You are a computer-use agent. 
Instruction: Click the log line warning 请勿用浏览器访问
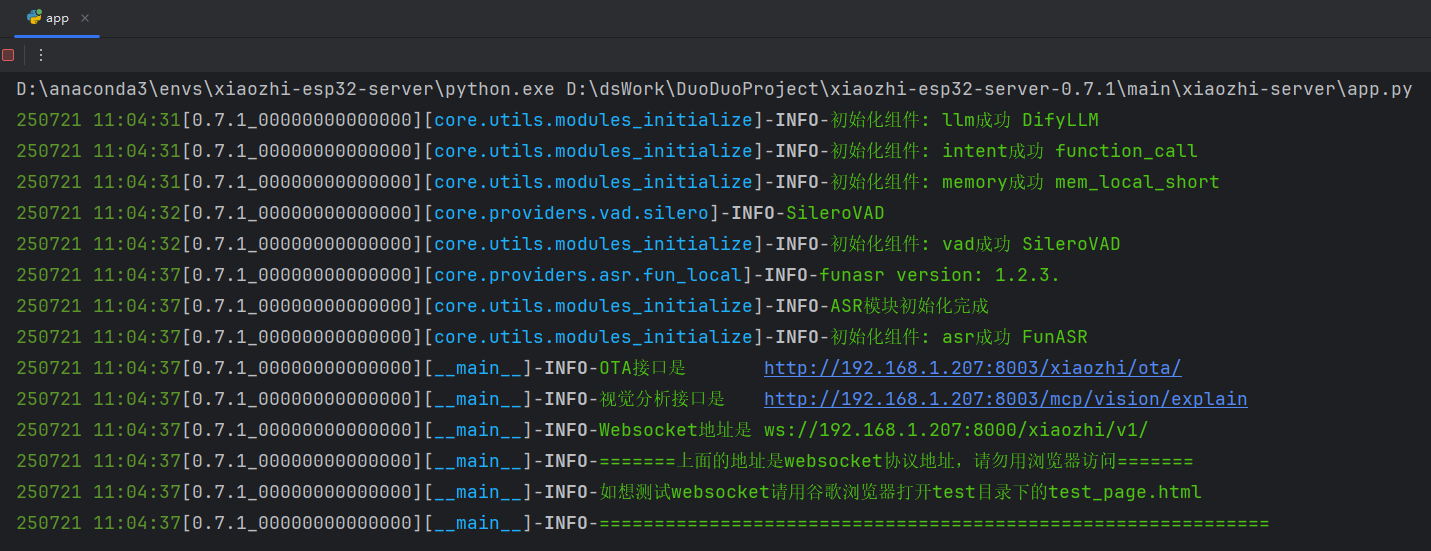[605, 461]
